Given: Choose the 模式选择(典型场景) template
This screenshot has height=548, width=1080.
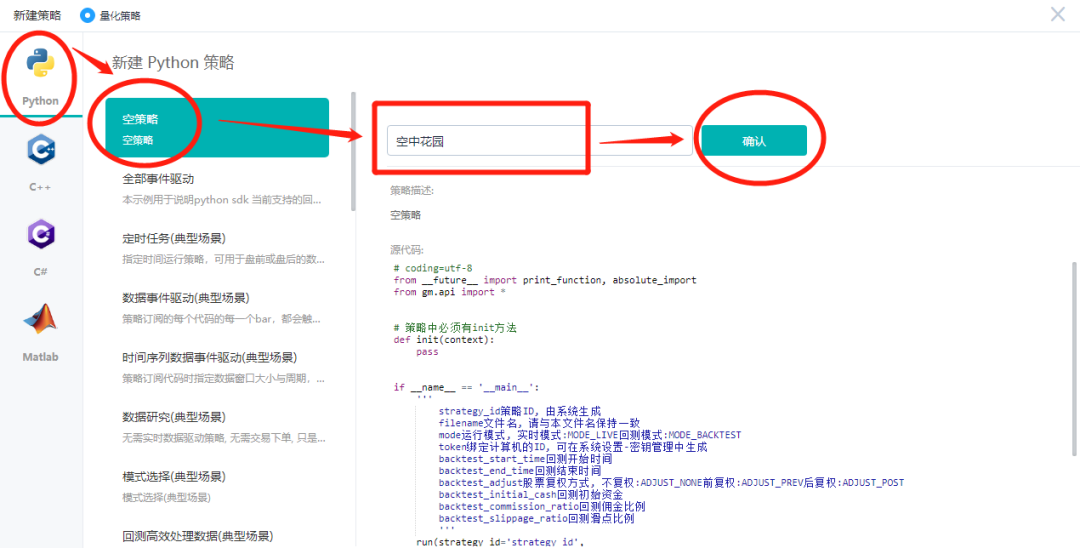Looking at the screenshot, I should pos(217,486).
